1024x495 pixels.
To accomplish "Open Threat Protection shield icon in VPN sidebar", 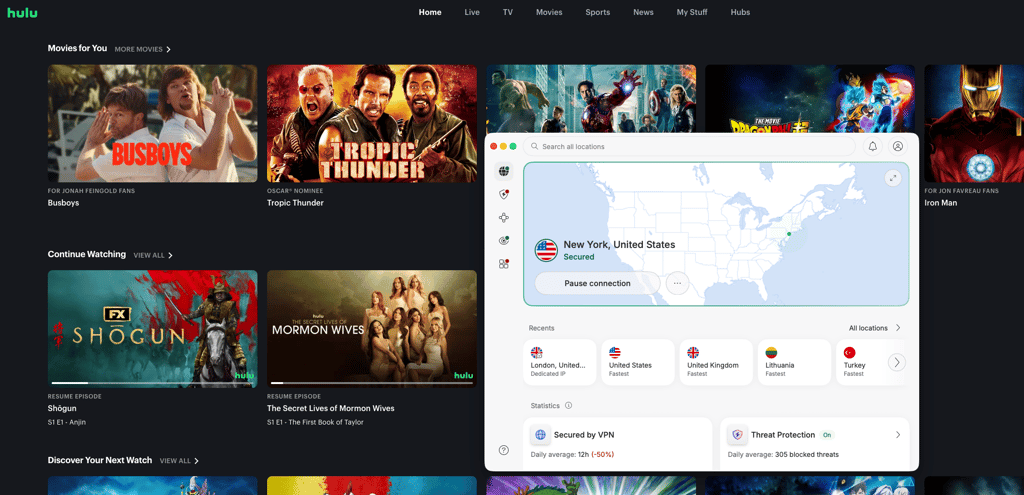I will pos(504,195).
